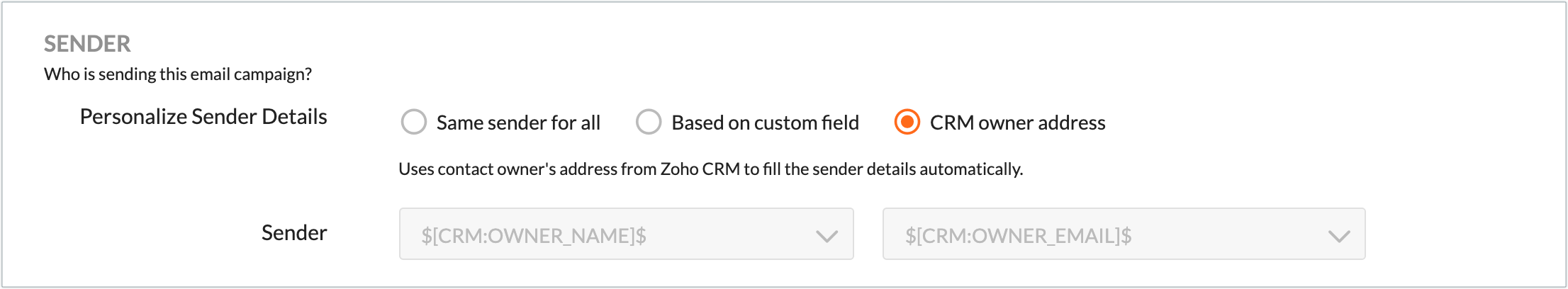This screenshot has width=1568, height=289.
Task: Click the "CRM owner address" option label
Action: click(x=1017, y=123)
